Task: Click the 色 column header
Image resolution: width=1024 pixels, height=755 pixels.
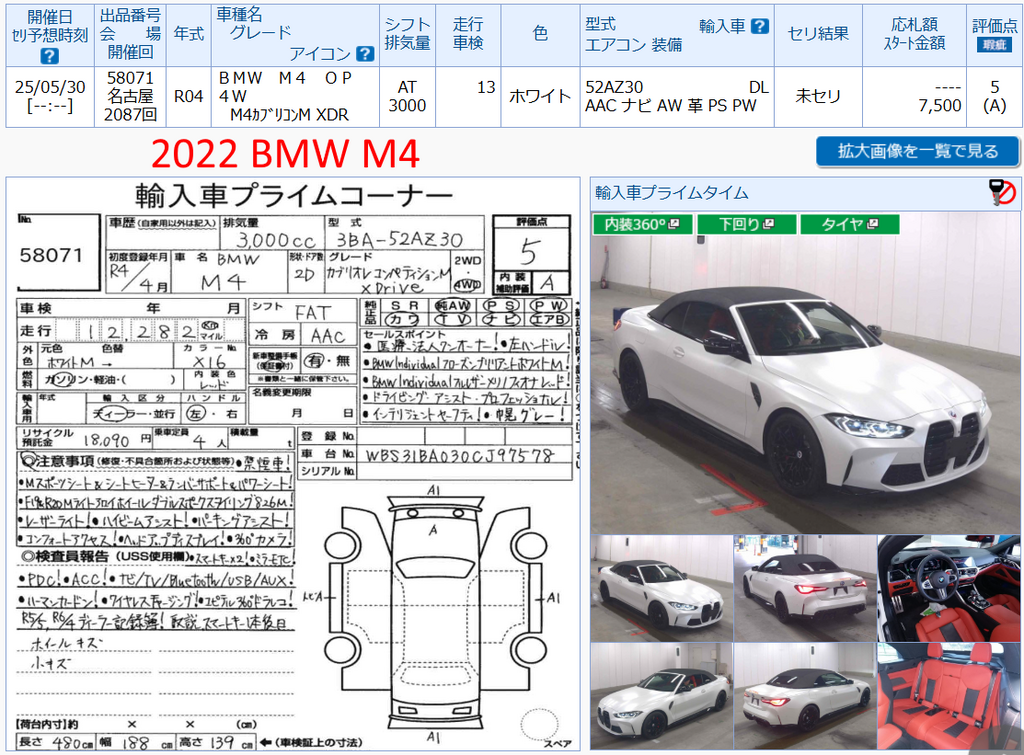Action: 540,34
